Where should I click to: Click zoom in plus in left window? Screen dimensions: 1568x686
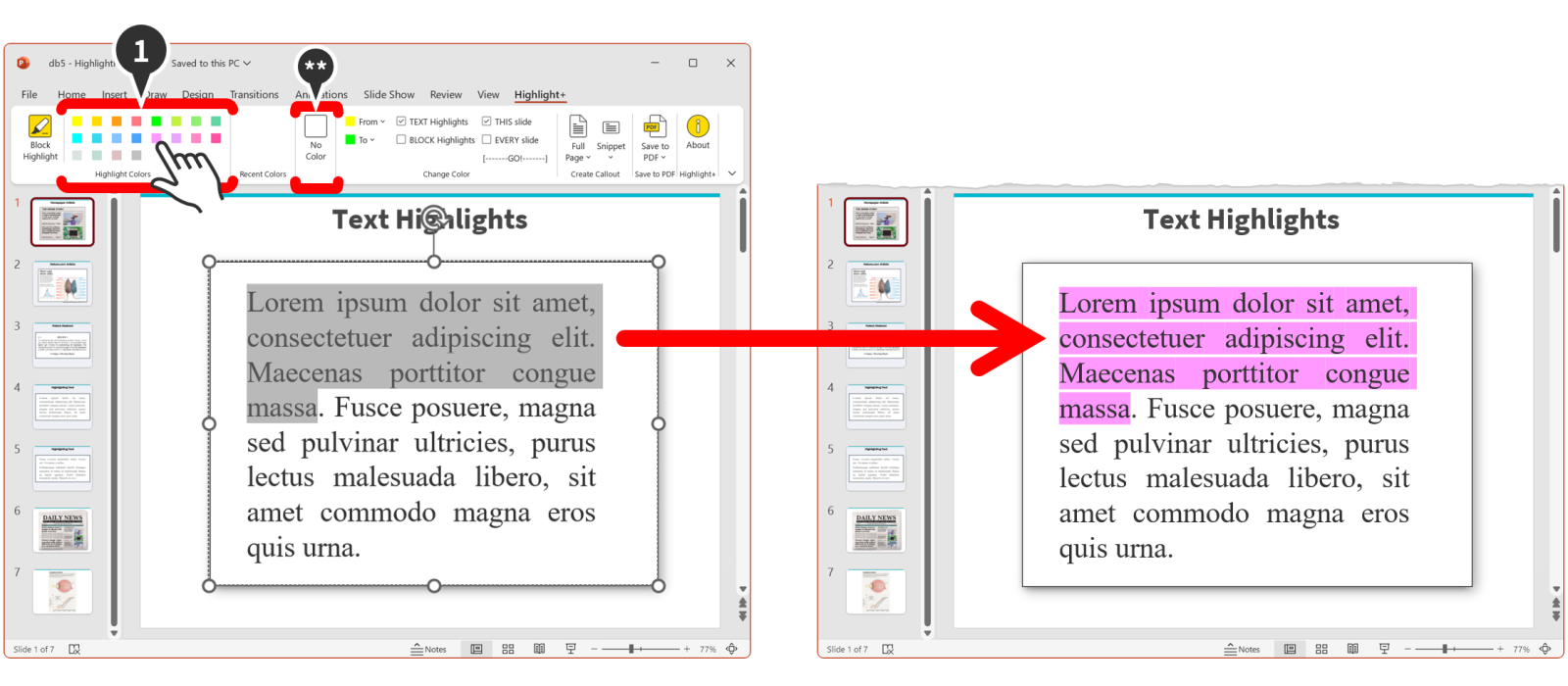[x=687, y=649]
